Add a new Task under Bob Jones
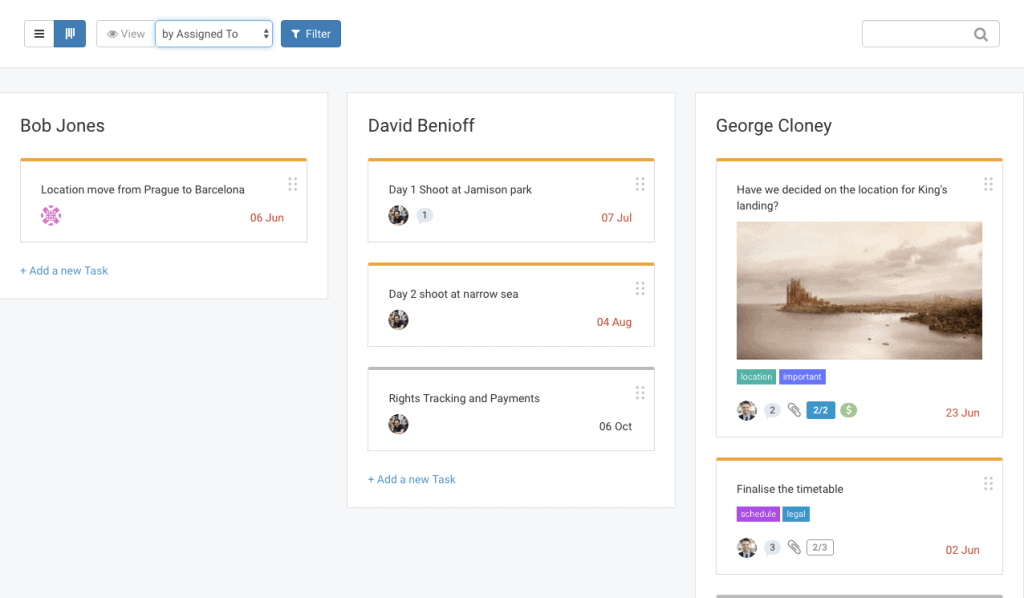 pyautogui.click(x=64, y=271)
